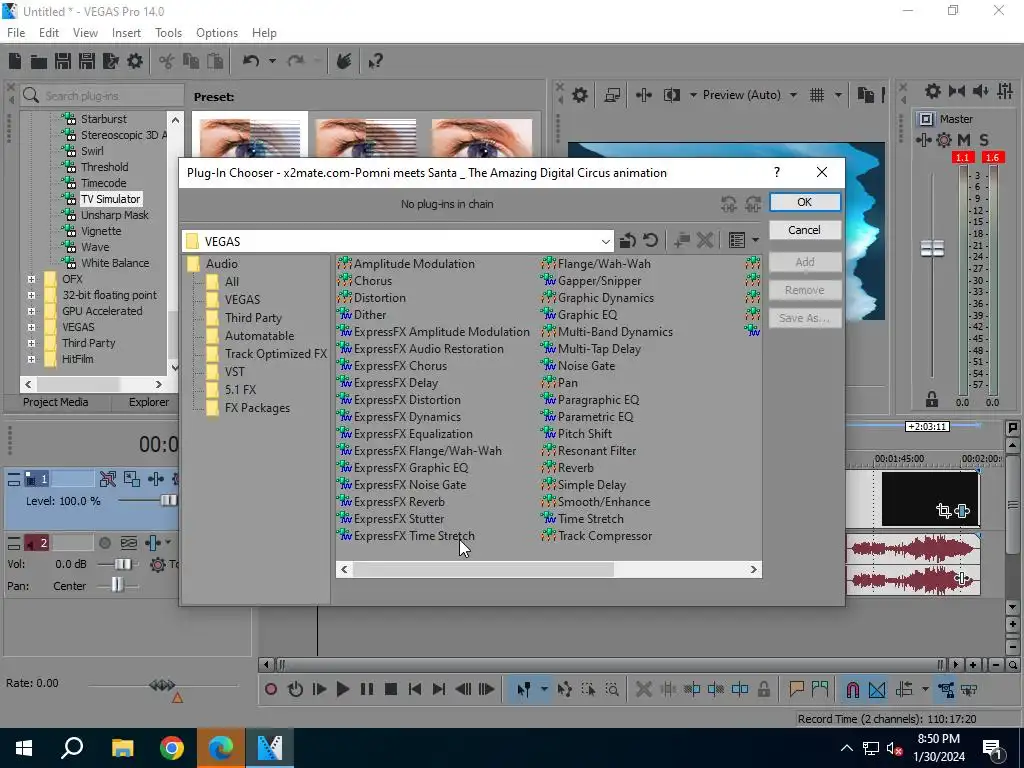Screen dimensions: 1024x768
Task: Click the up-one-folder icon in Plug-In Chooser
Action: click(x=628, y=240)
